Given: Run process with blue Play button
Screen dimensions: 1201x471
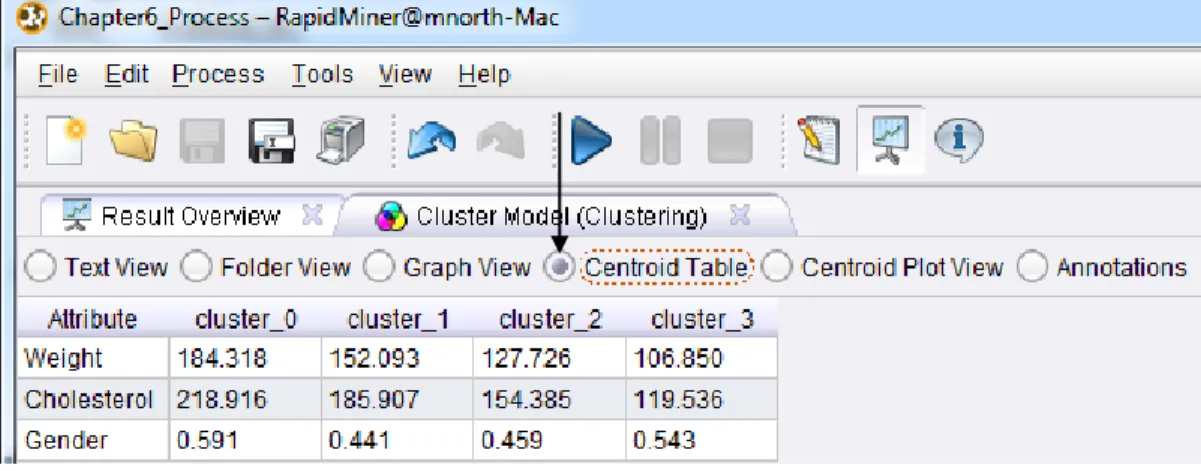Looking at the screenshot, I should [x=591, y=141].
